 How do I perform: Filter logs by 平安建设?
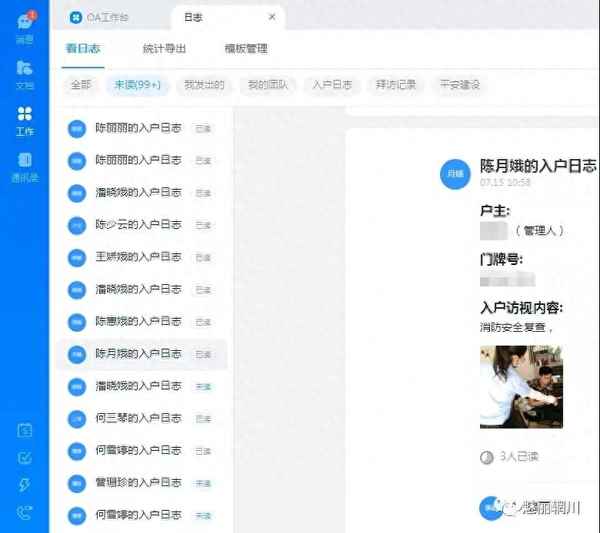(x=460, y=85)
